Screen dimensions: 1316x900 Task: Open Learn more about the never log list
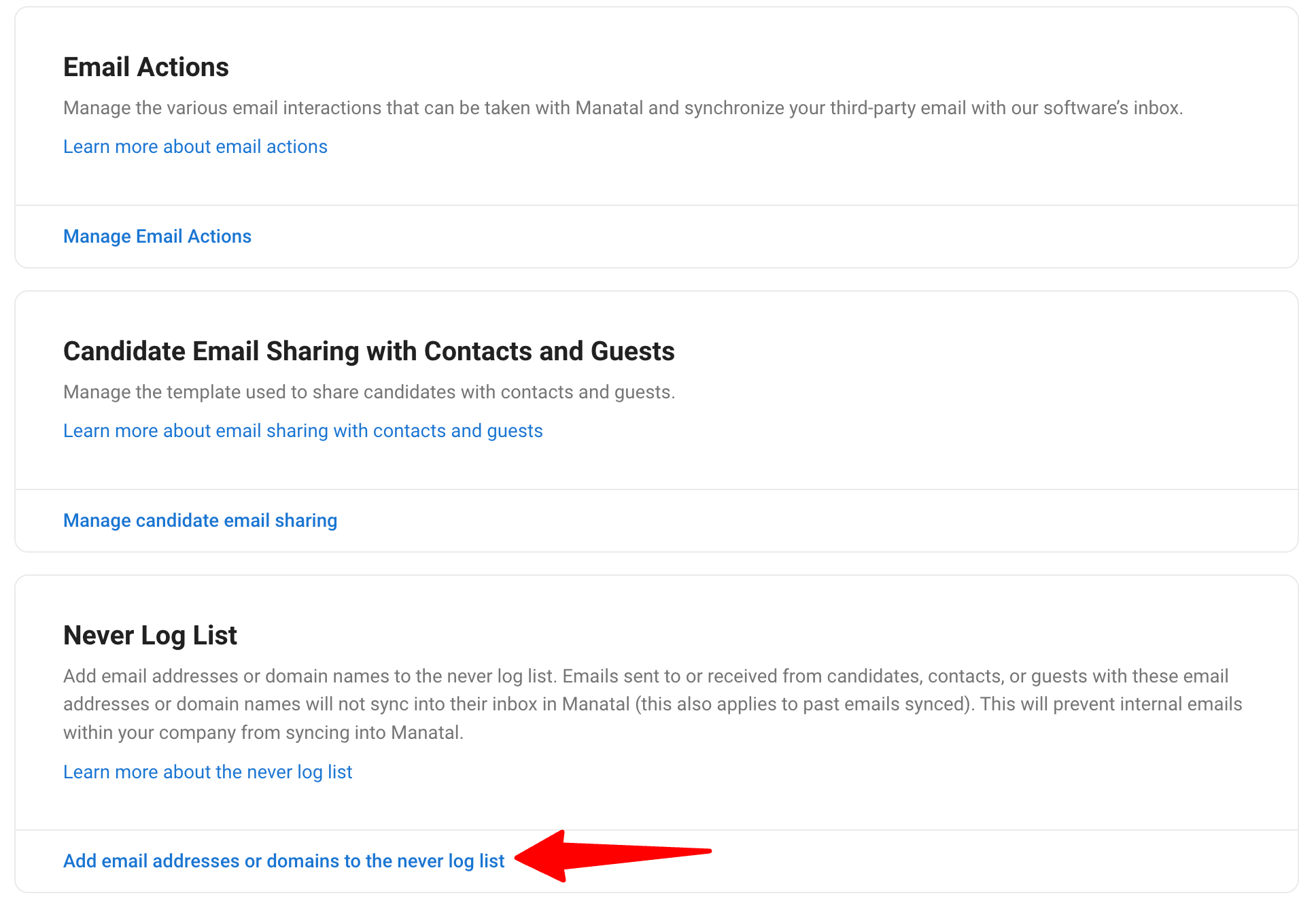click(x=207, y=772)
